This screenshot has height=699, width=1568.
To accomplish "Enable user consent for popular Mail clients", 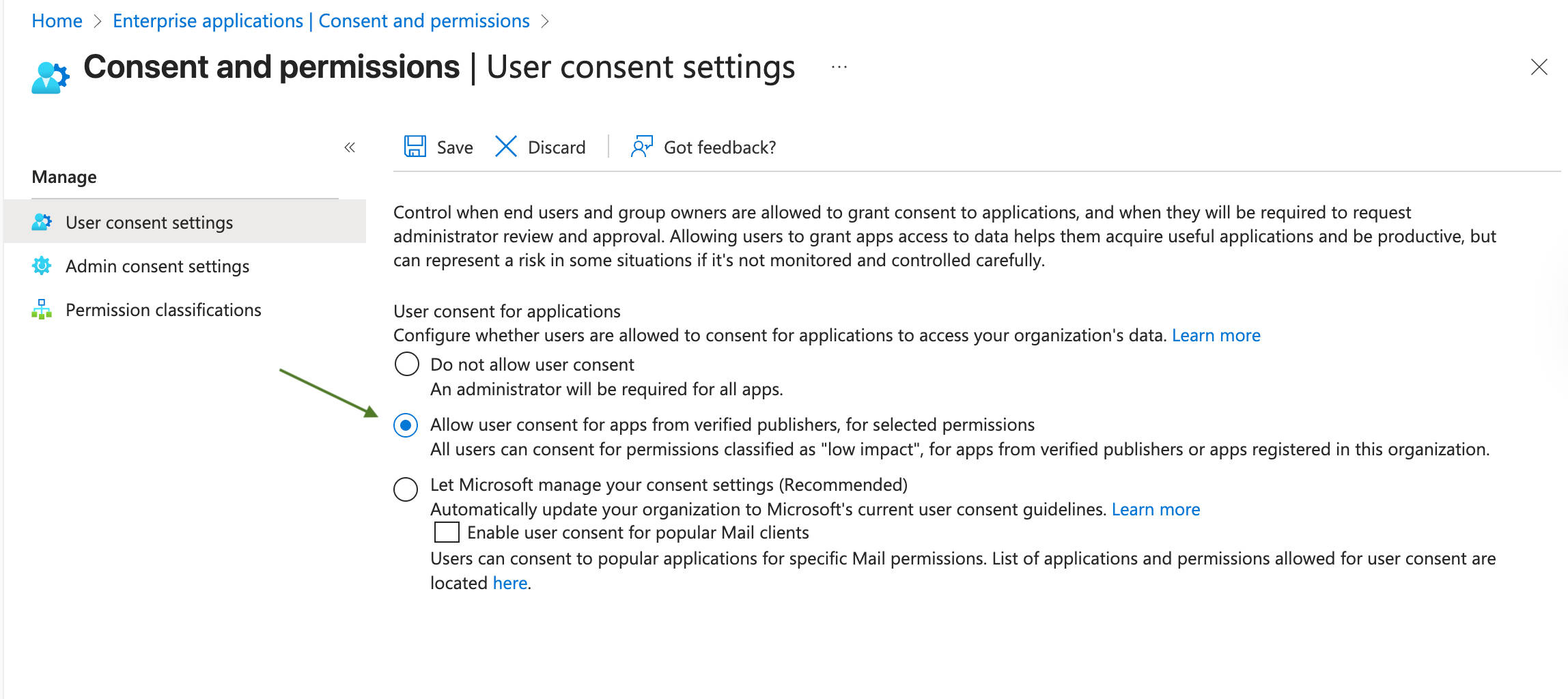I will pos(447,531).
